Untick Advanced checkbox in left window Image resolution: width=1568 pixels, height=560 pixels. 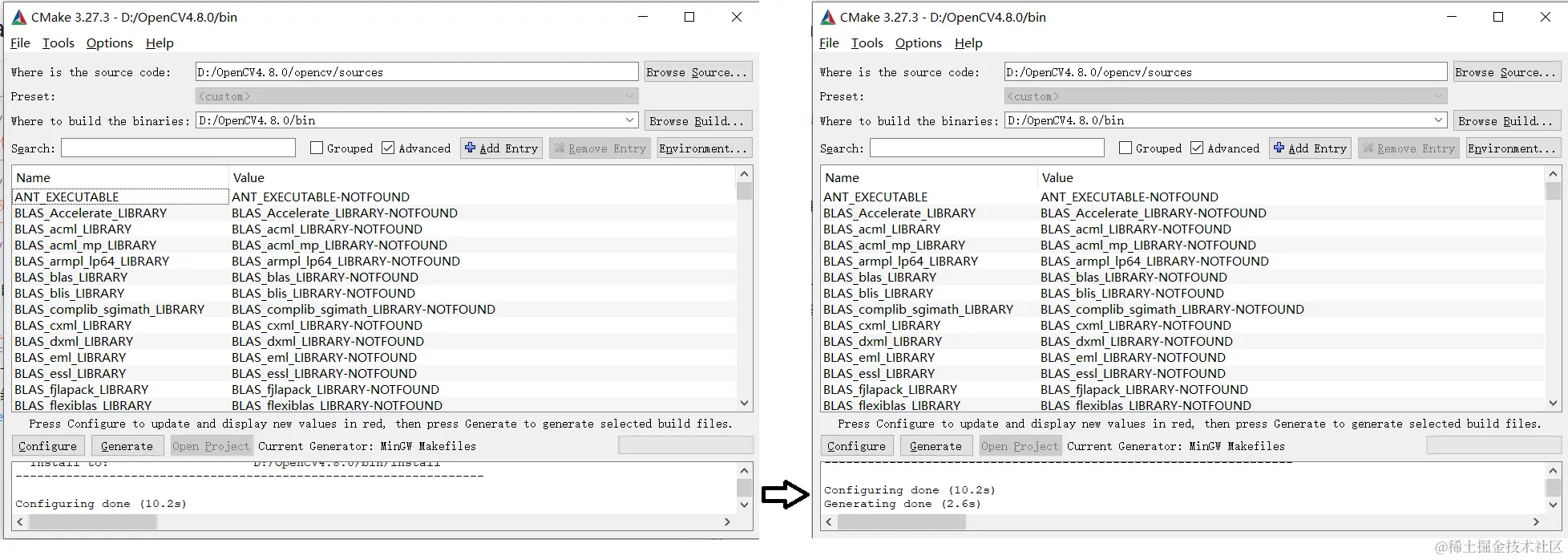[388, 148]
